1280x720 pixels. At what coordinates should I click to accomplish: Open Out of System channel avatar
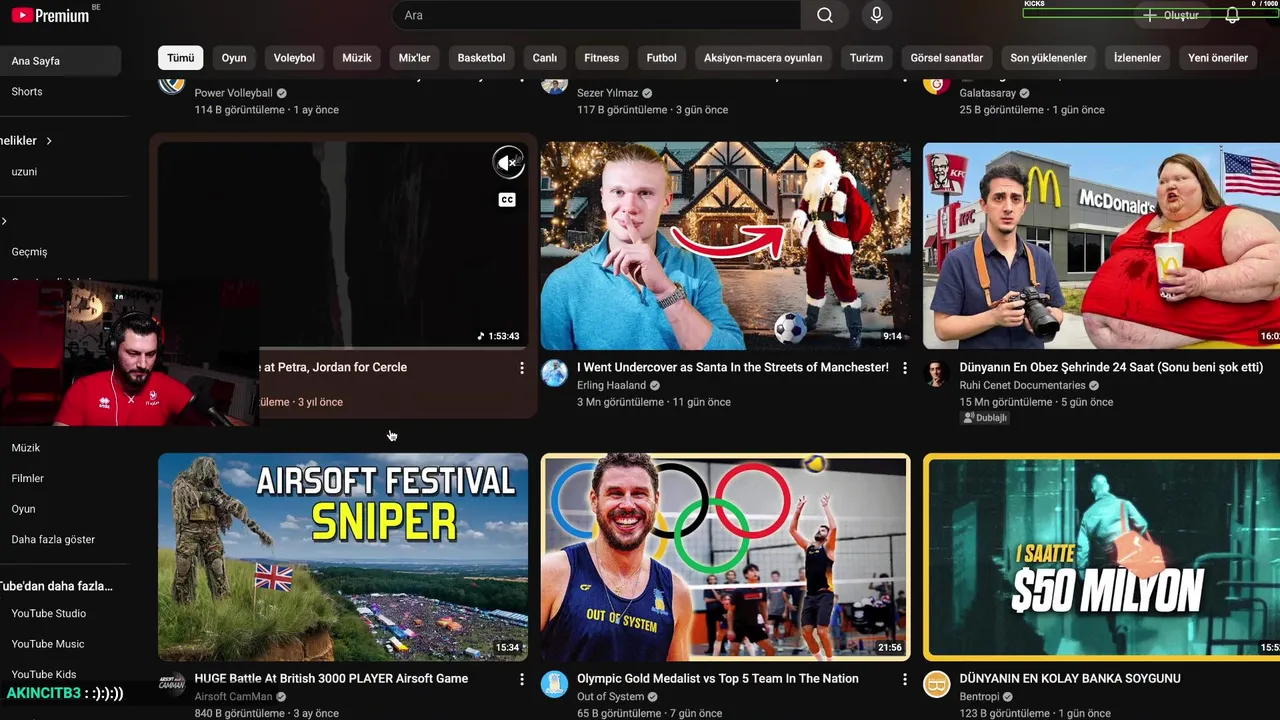pos(554,684)
